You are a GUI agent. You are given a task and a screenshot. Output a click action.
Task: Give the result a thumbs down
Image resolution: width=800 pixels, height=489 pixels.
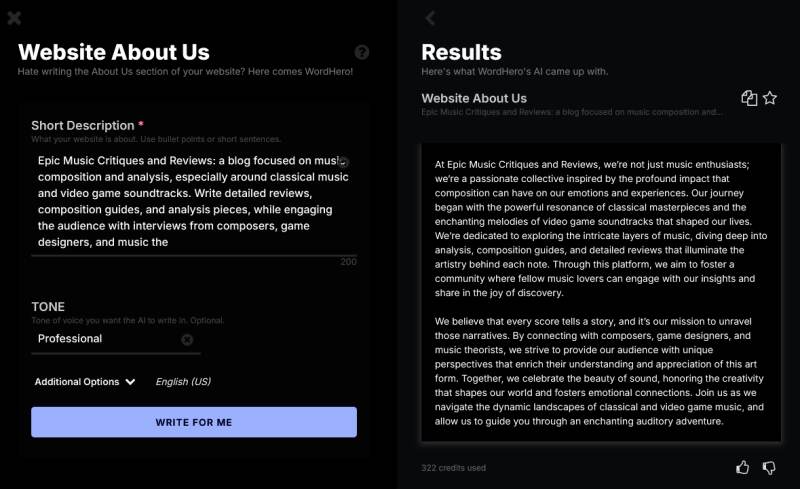coord(769,467)
